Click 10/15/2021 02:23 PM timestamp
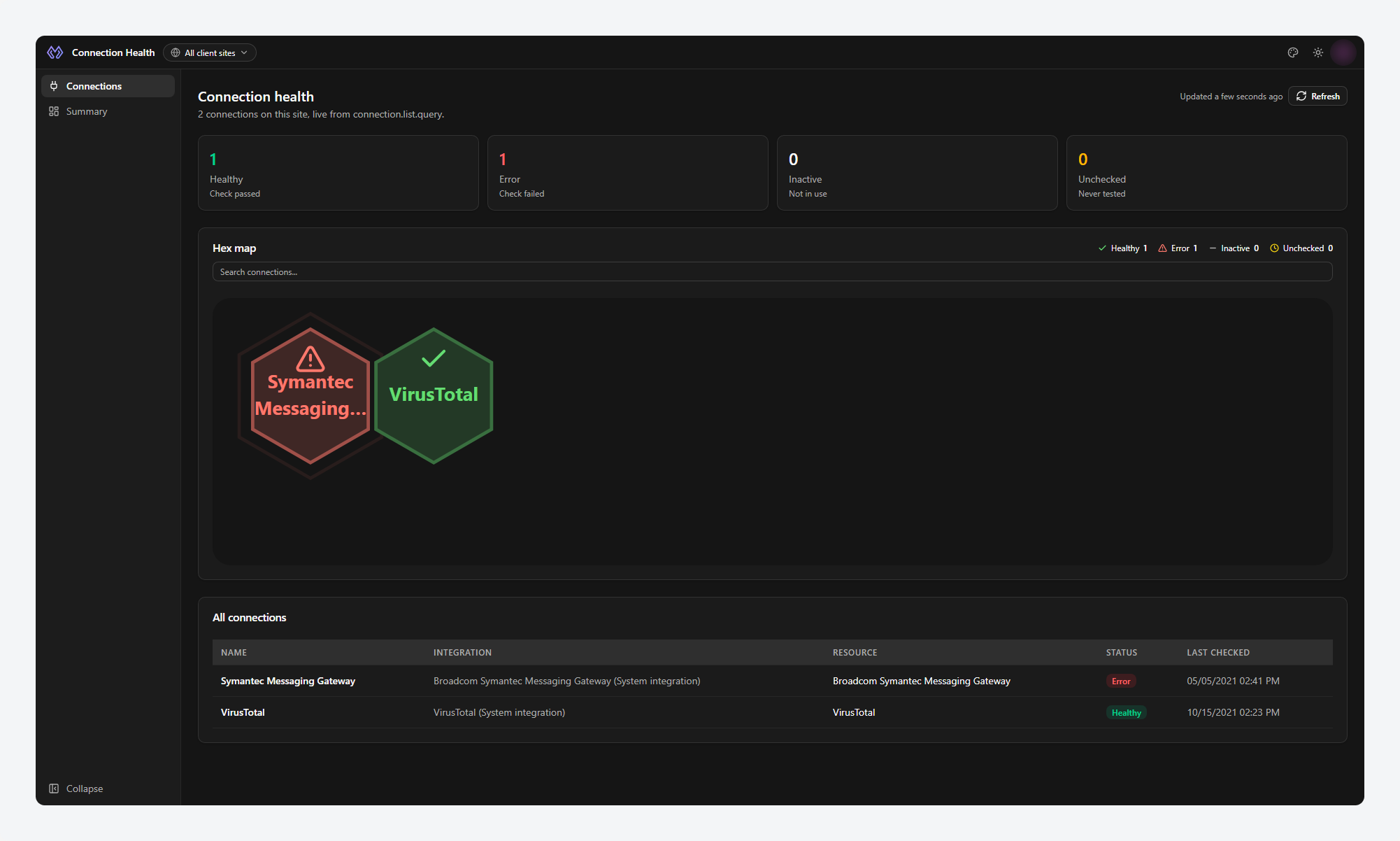Image resolution: width=1400 pixels, height=841 pixels. [1233, 712]
